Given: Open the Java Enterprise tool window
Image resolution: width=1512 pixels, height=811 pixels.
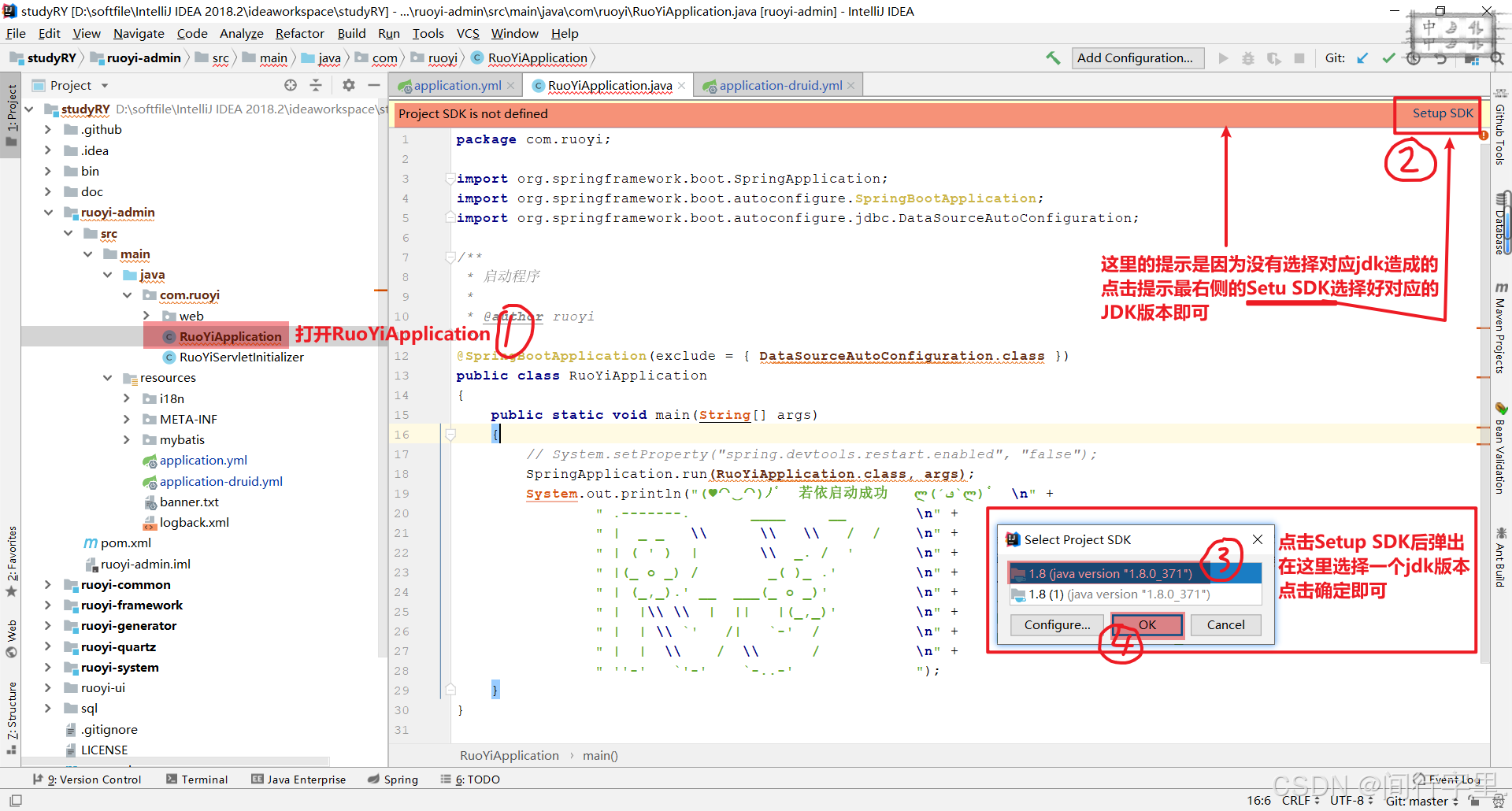Looking at the screenshot, I should pyautogui.click(x=298, y=780).
